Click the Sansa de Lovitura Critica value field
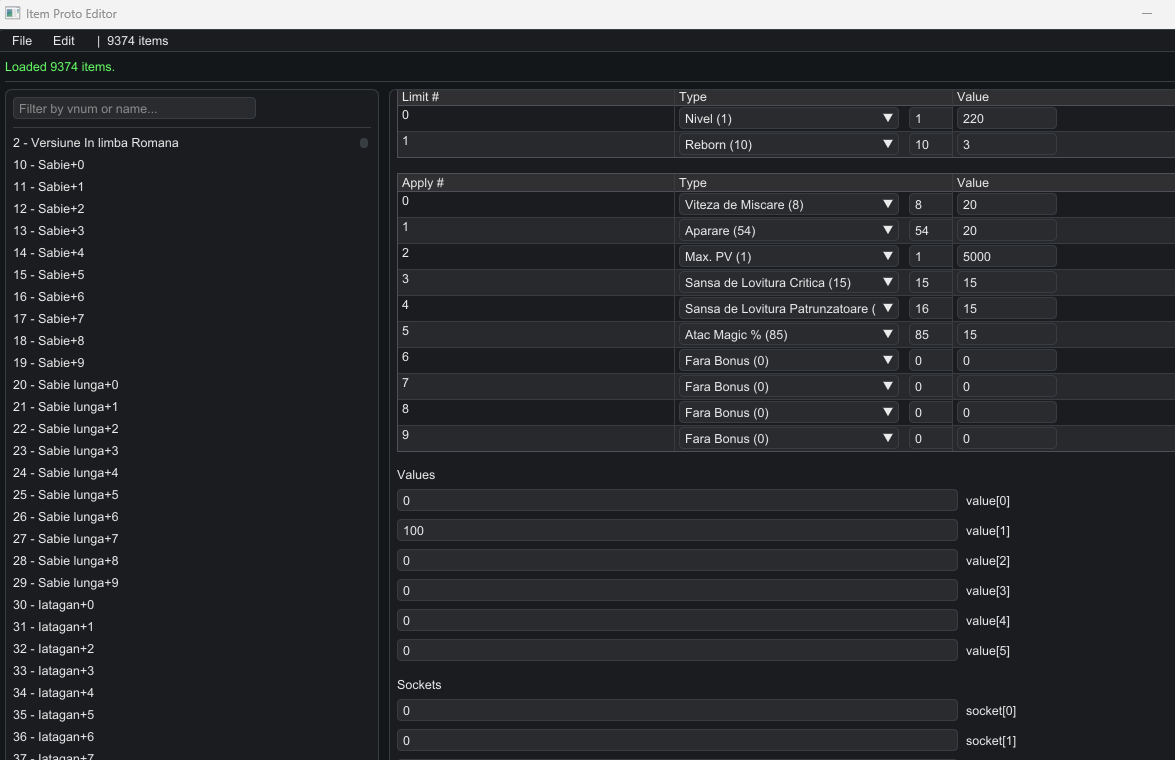The height and width of the screenshot is (760, 1175). (x=1006, y=283)
